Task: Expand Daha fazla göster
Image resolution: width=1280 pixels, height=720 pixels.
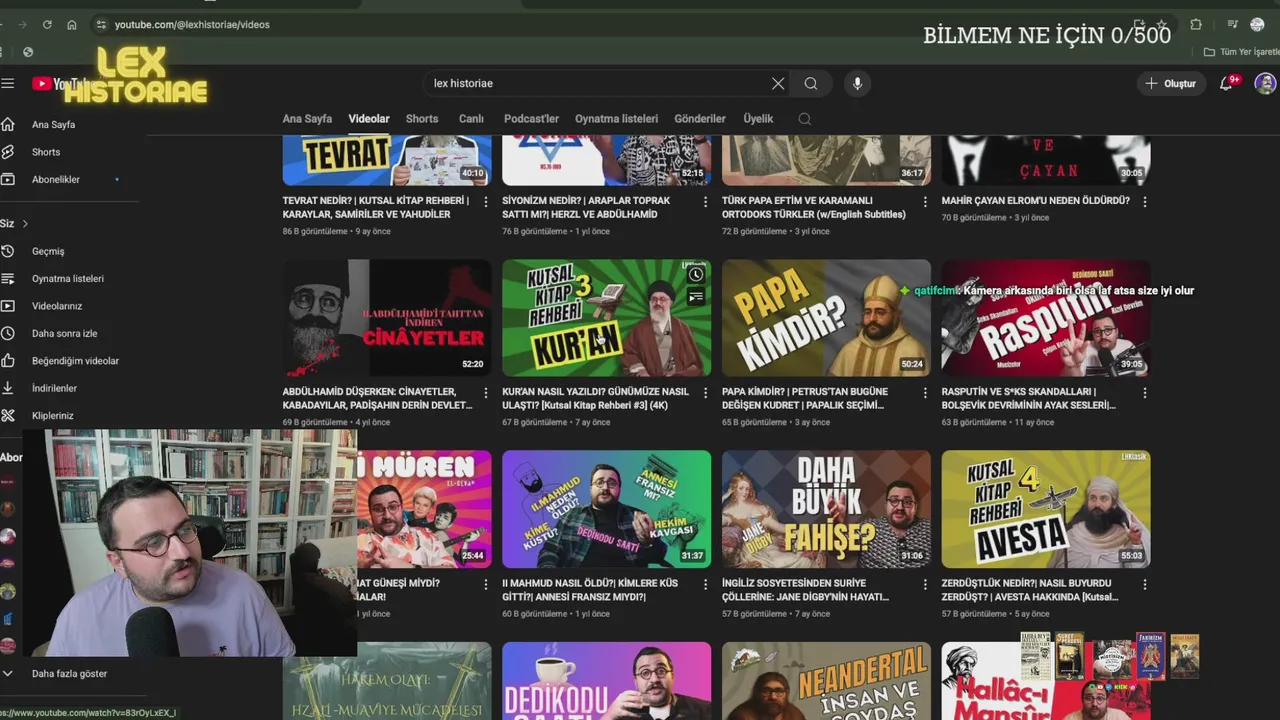Action: point(68,674)
